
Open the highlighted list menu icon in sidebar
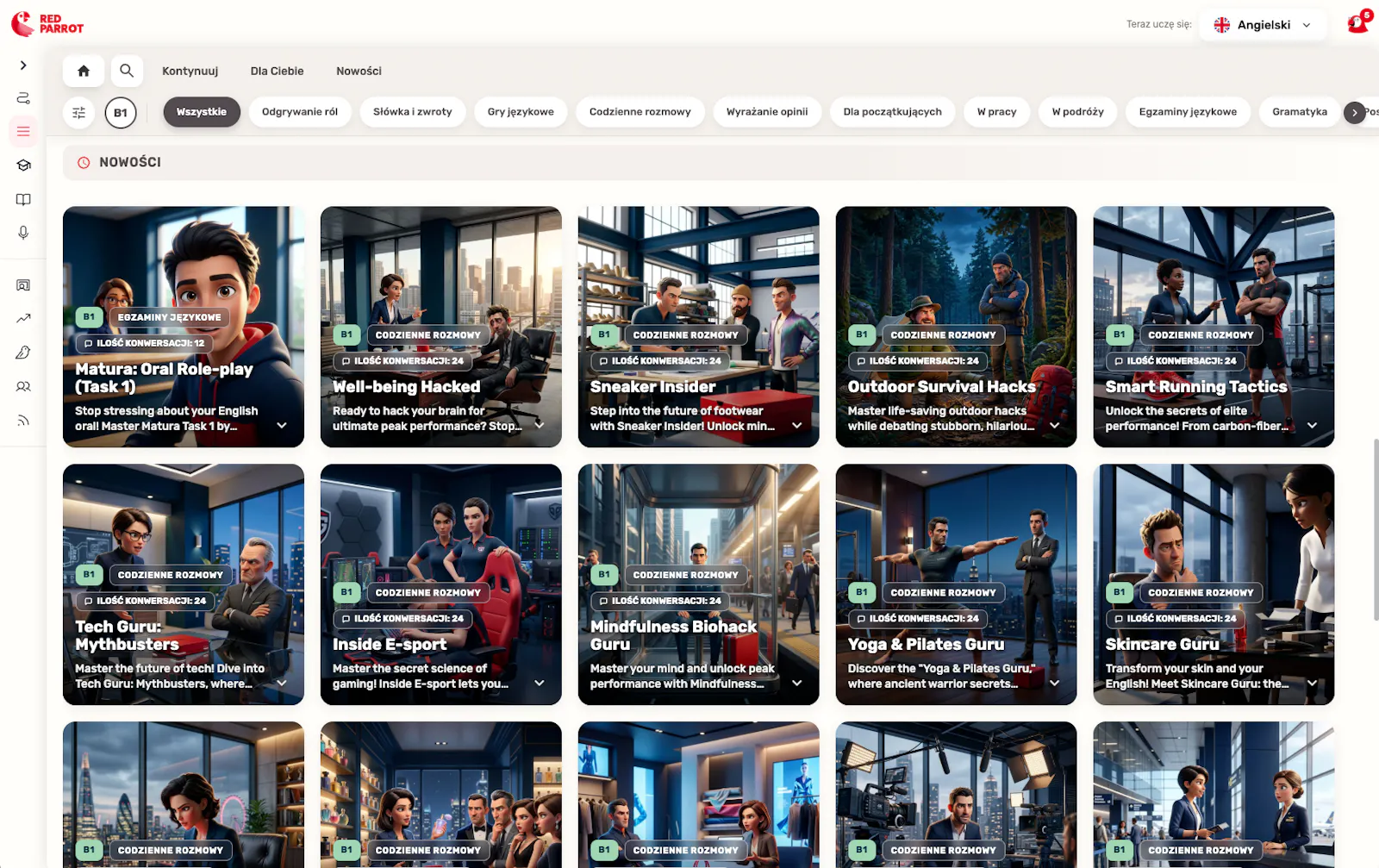tap(23, 132)
